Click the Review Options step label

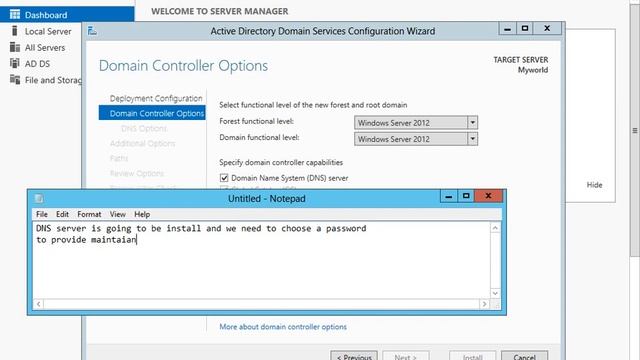coord(137,173)
